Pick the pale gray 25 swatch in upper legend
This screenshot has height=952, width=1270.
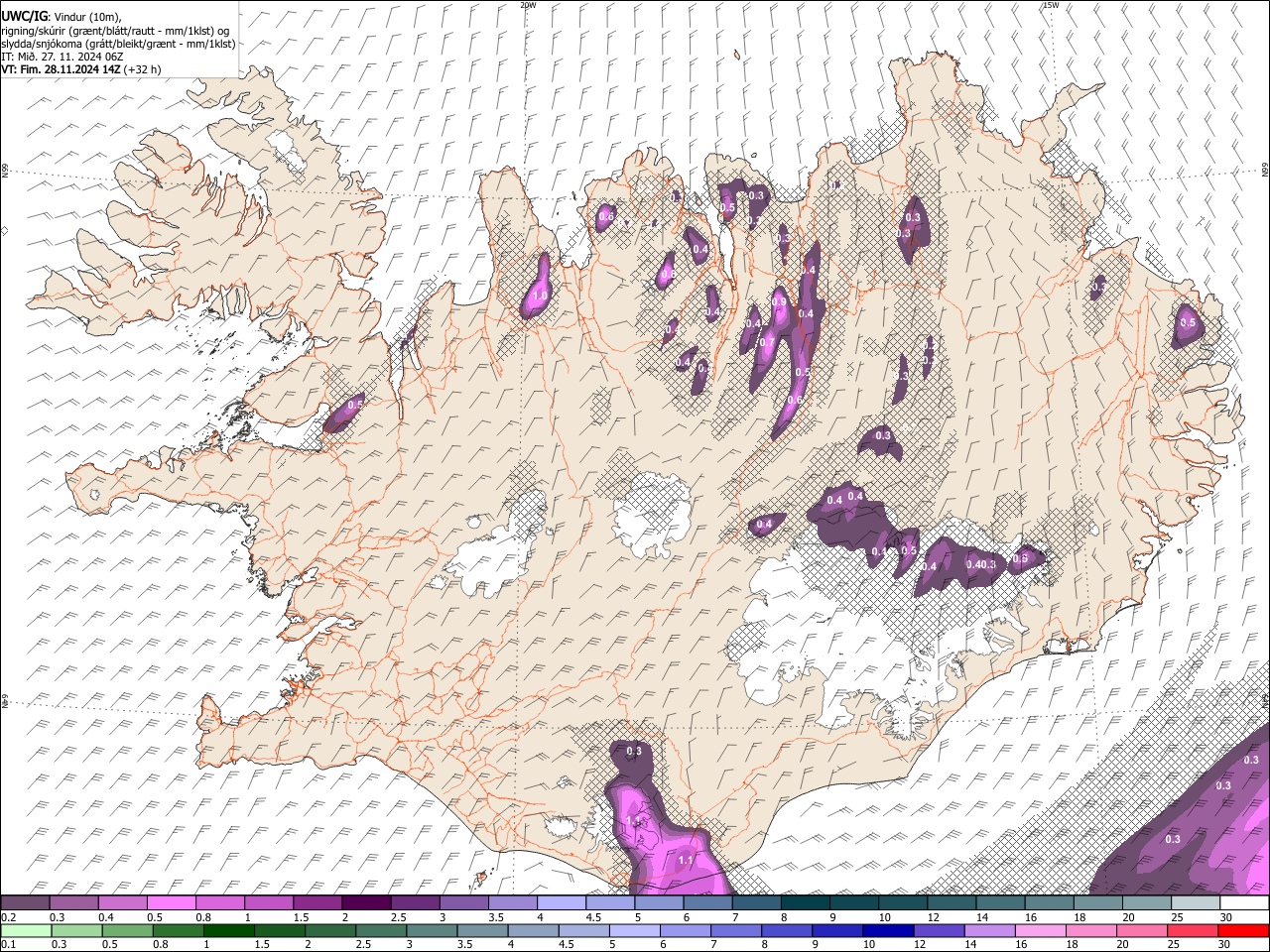coord(1196,903)
